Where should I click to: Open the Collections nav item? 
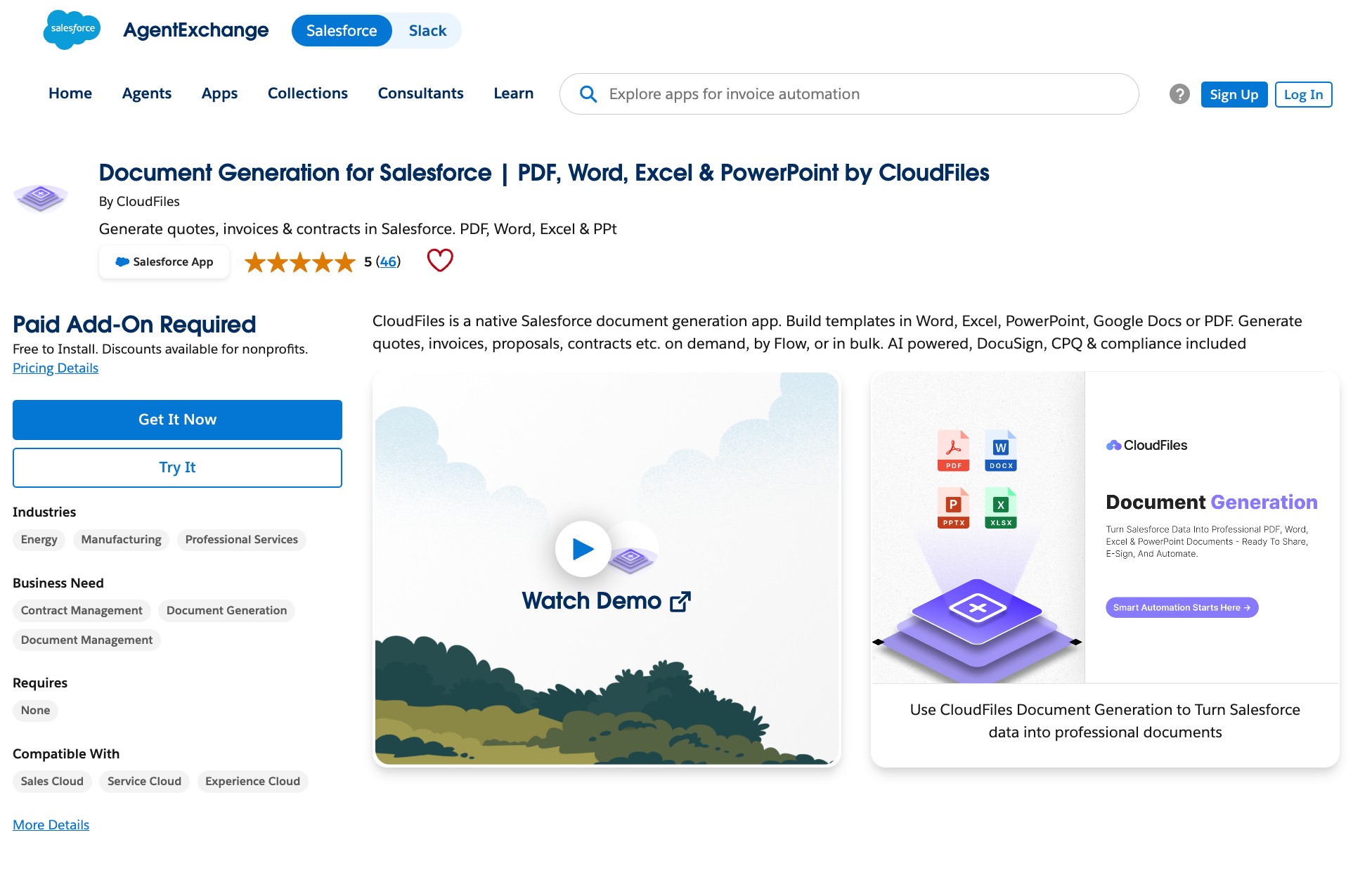click(x=308, y=93)
